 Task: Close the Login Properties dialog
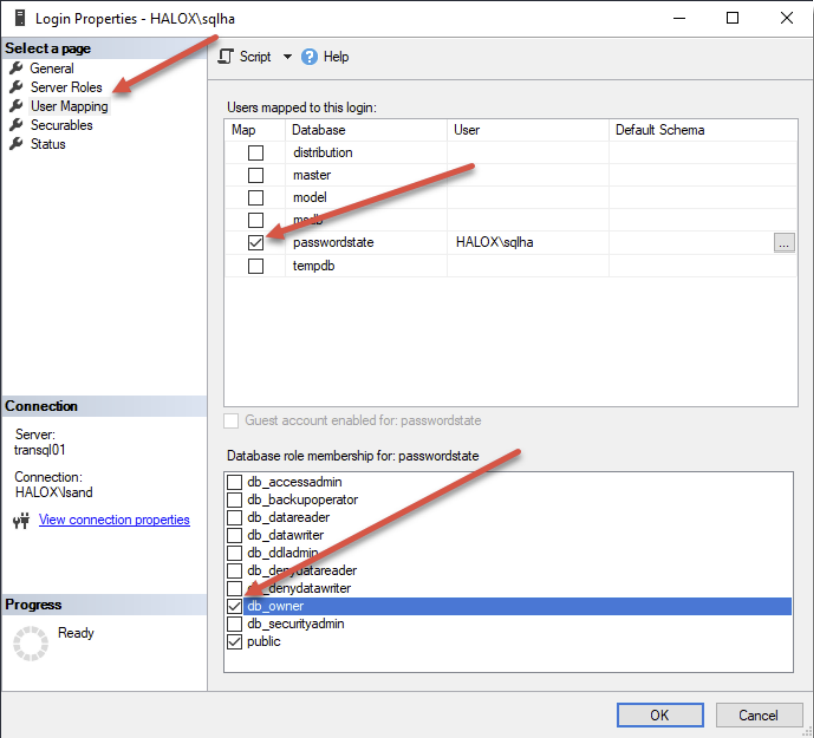tap(786, 18)
